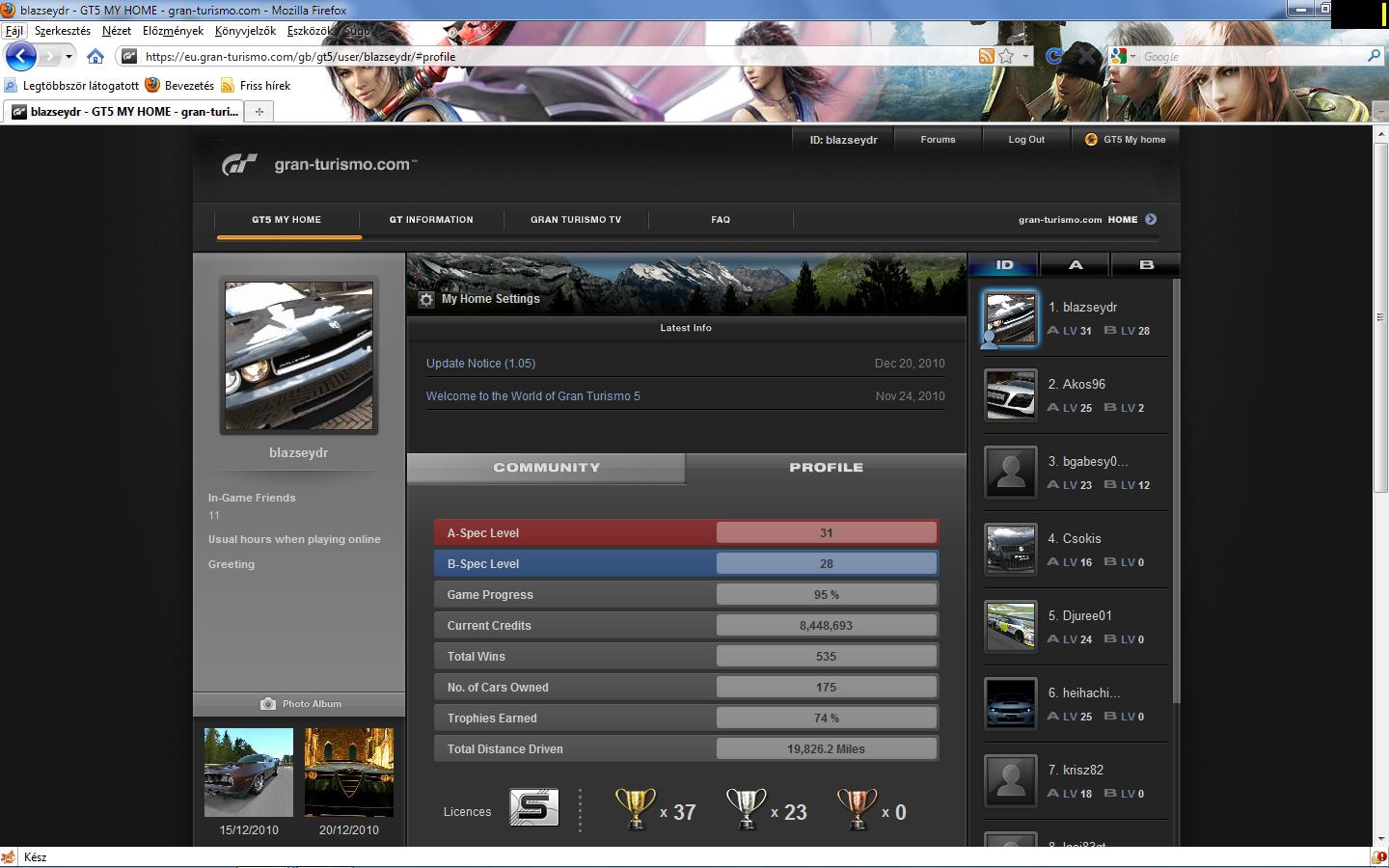Click the blazseydr profile avatar image
Viewport: 1389px width, 868px height.
(x=299, y=356)
